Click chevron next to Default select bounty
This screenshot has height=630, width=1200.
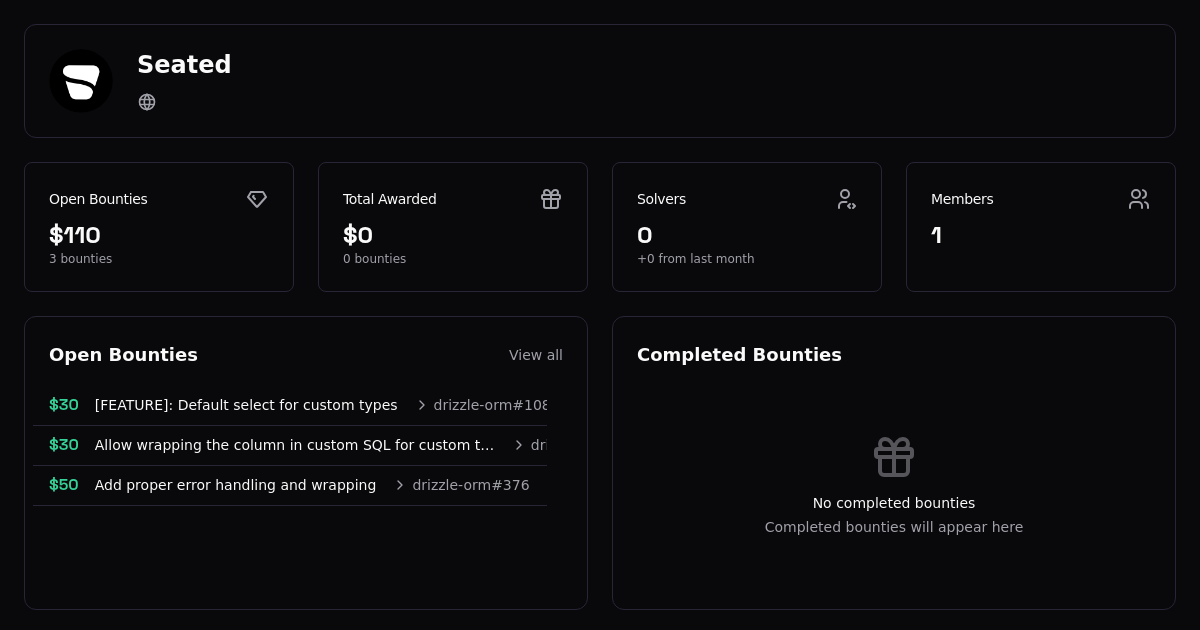(421, 405)
